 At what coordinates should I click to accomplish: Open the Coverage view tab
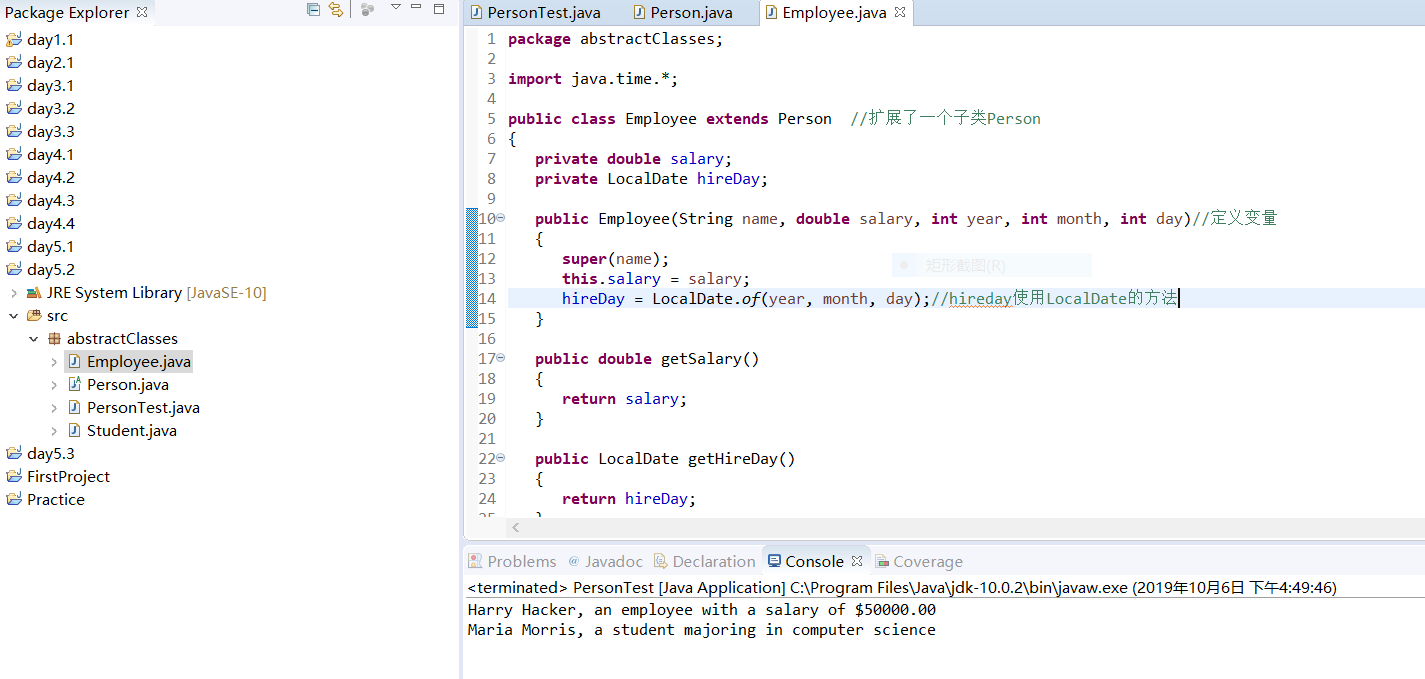tap(927, 562)
